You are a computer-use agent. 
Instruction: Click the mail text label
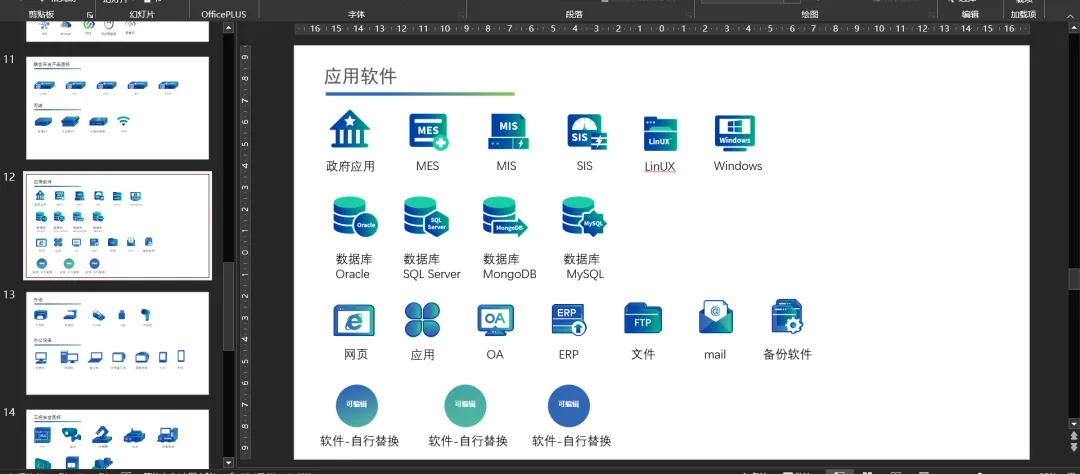(x=715, y=355)
